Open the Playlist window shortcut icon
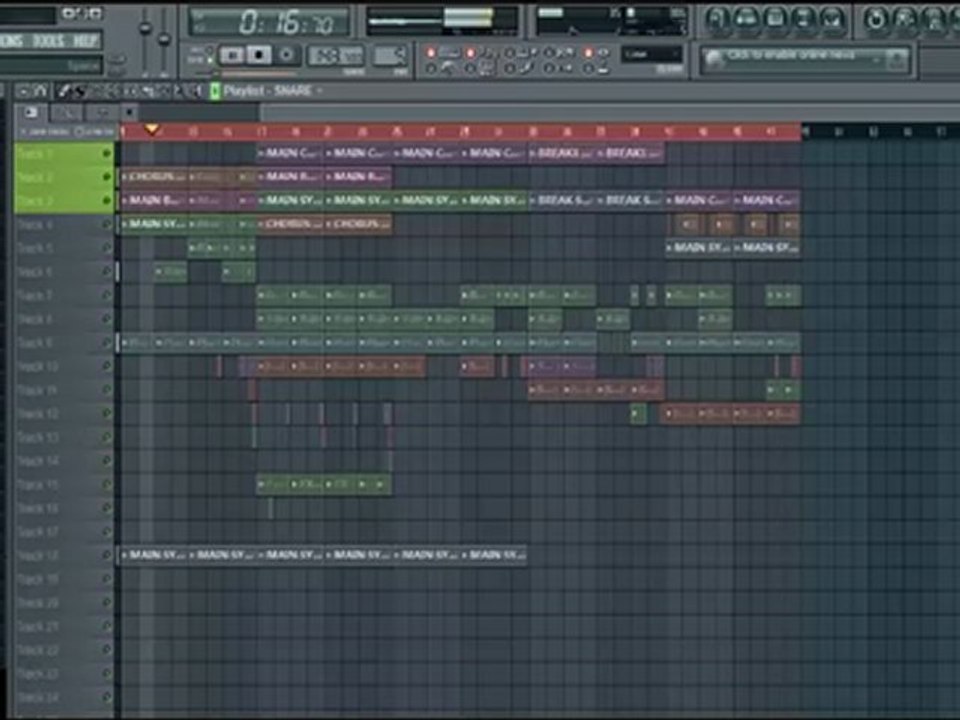The image size is (960, 720). [x=716, y=19]
